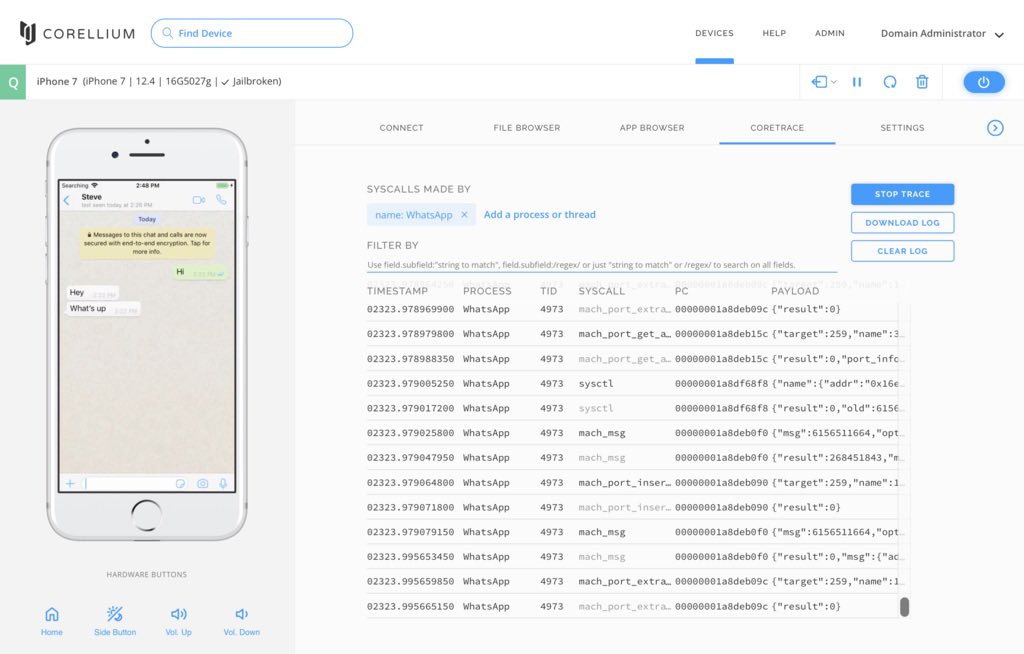The height and width of the screenshot is (654, 1024).
Task: Click the Find Device search field
Action: point(251,33)
